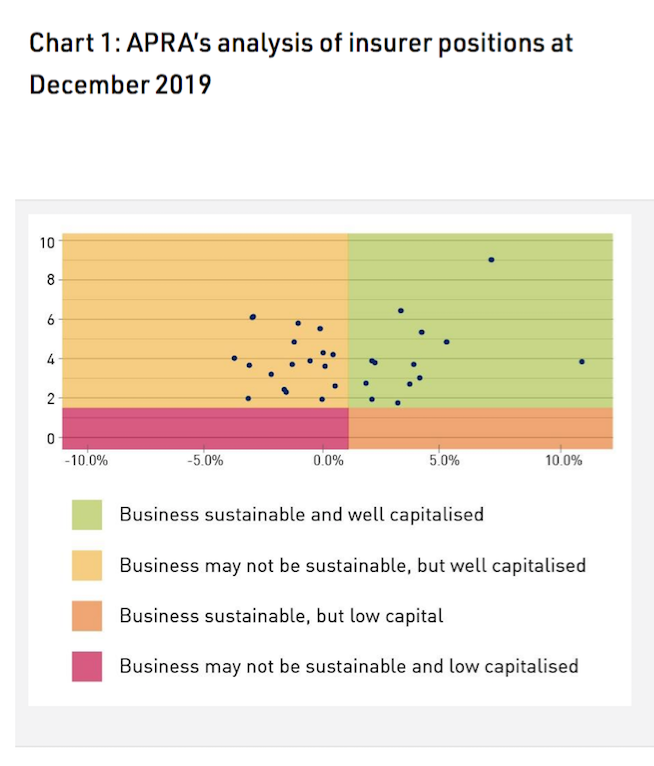Click the orange legend color swatch
This screenshot has width=654, height=766.
pyautogui.click(x=87, y=615)
